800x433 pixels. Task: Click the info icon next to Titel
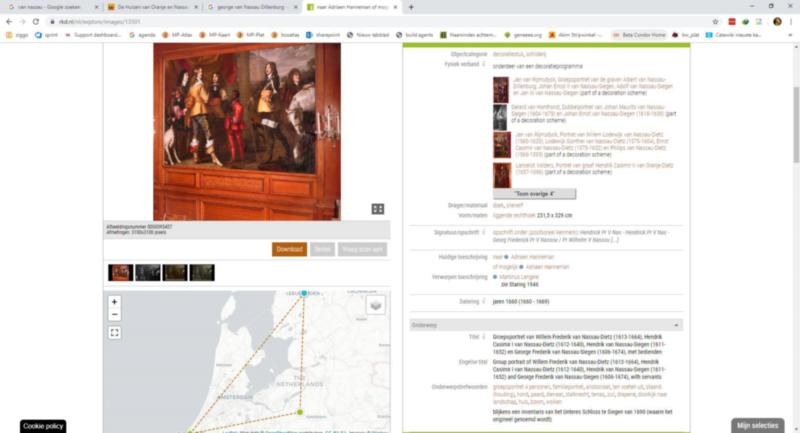[x=484, y=337]
